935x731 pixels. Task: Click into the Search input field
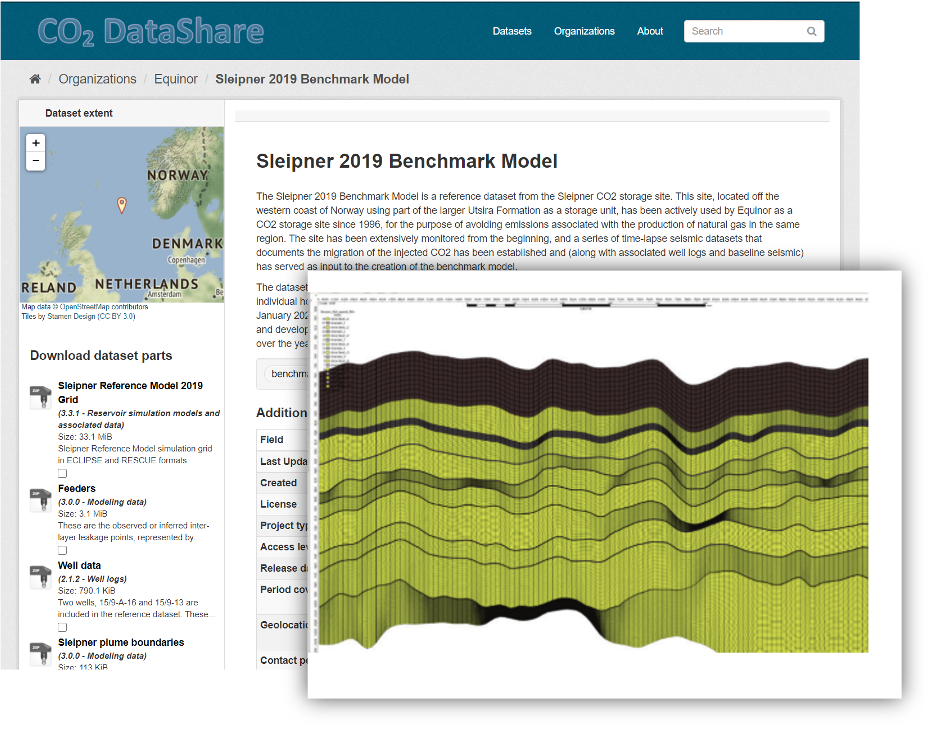(x=745, y=32)
